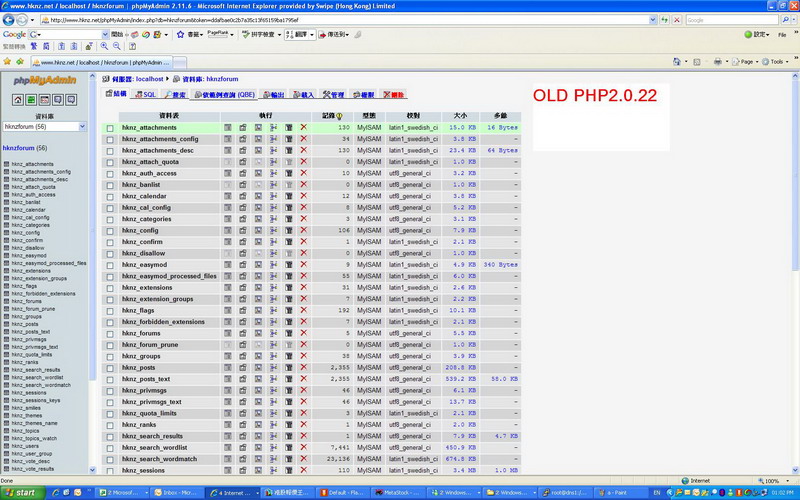The height and width of the screenshot is (500, 800).
Task: Click Structure icon for hknz_flags row
Action: coord(243,310)
